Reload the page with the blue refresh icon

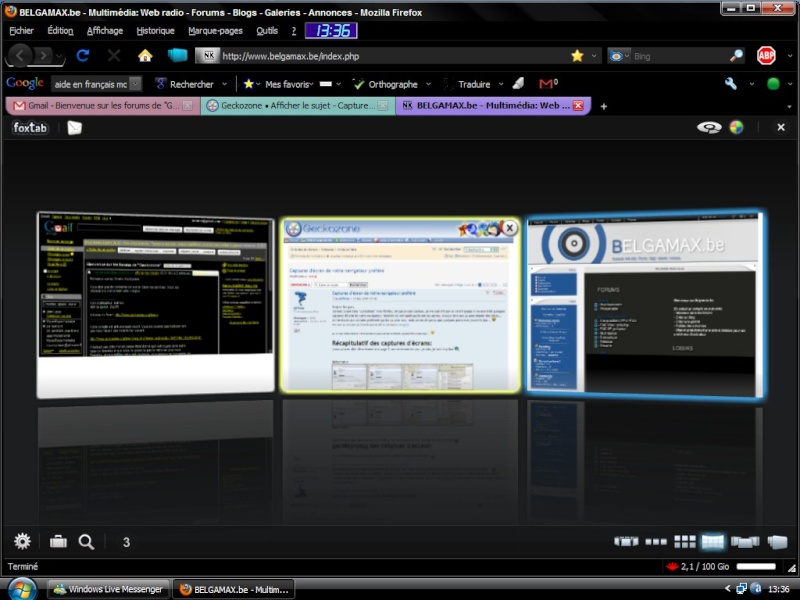(83, 56)
